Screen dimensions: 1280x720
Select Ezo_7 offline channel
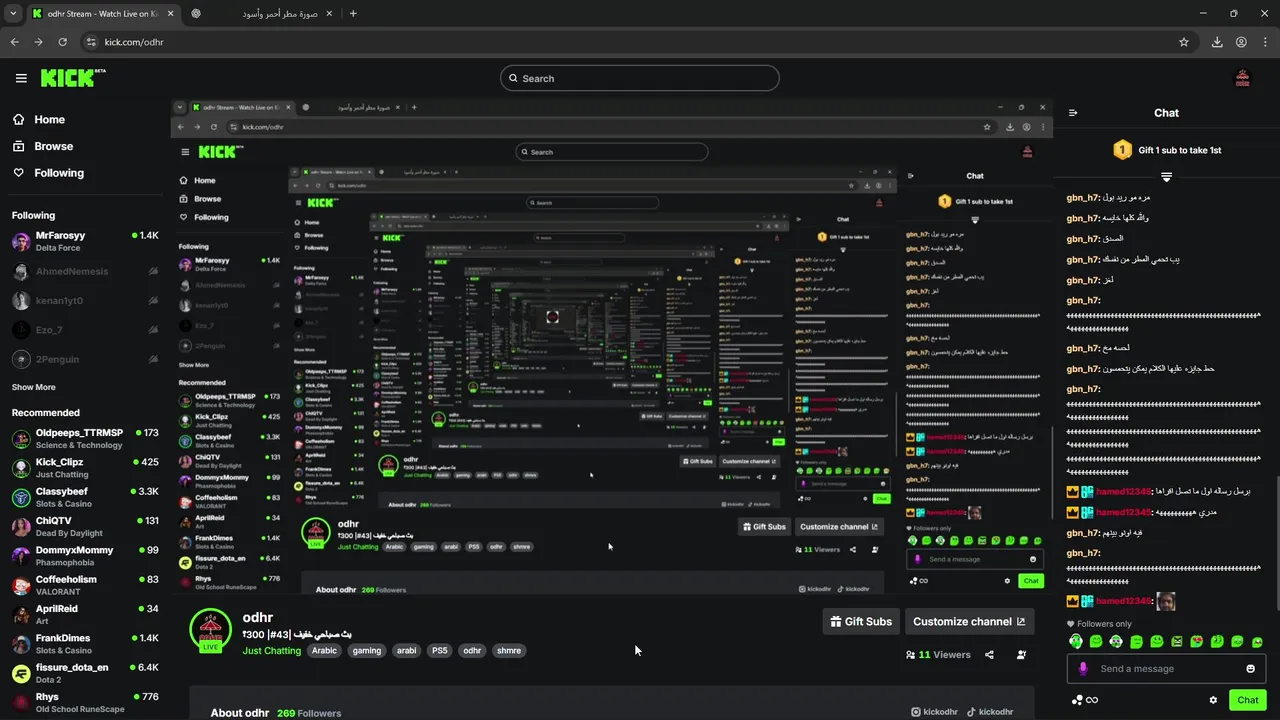coord(85,330)
